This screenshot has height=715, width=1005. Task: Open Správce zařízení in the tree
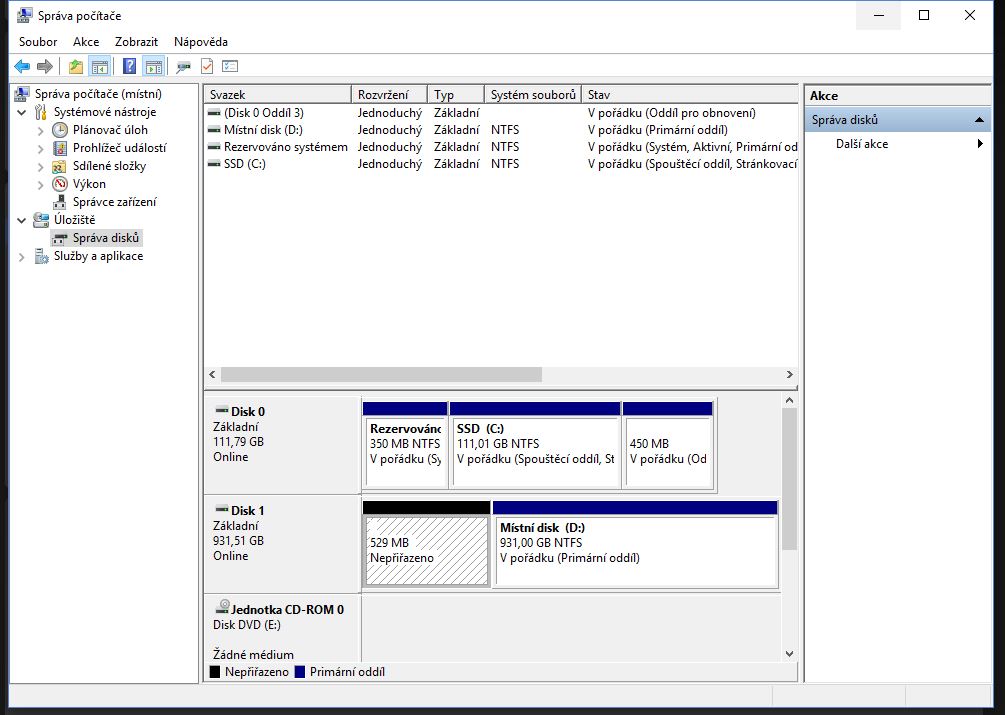[x=114, y=202]
